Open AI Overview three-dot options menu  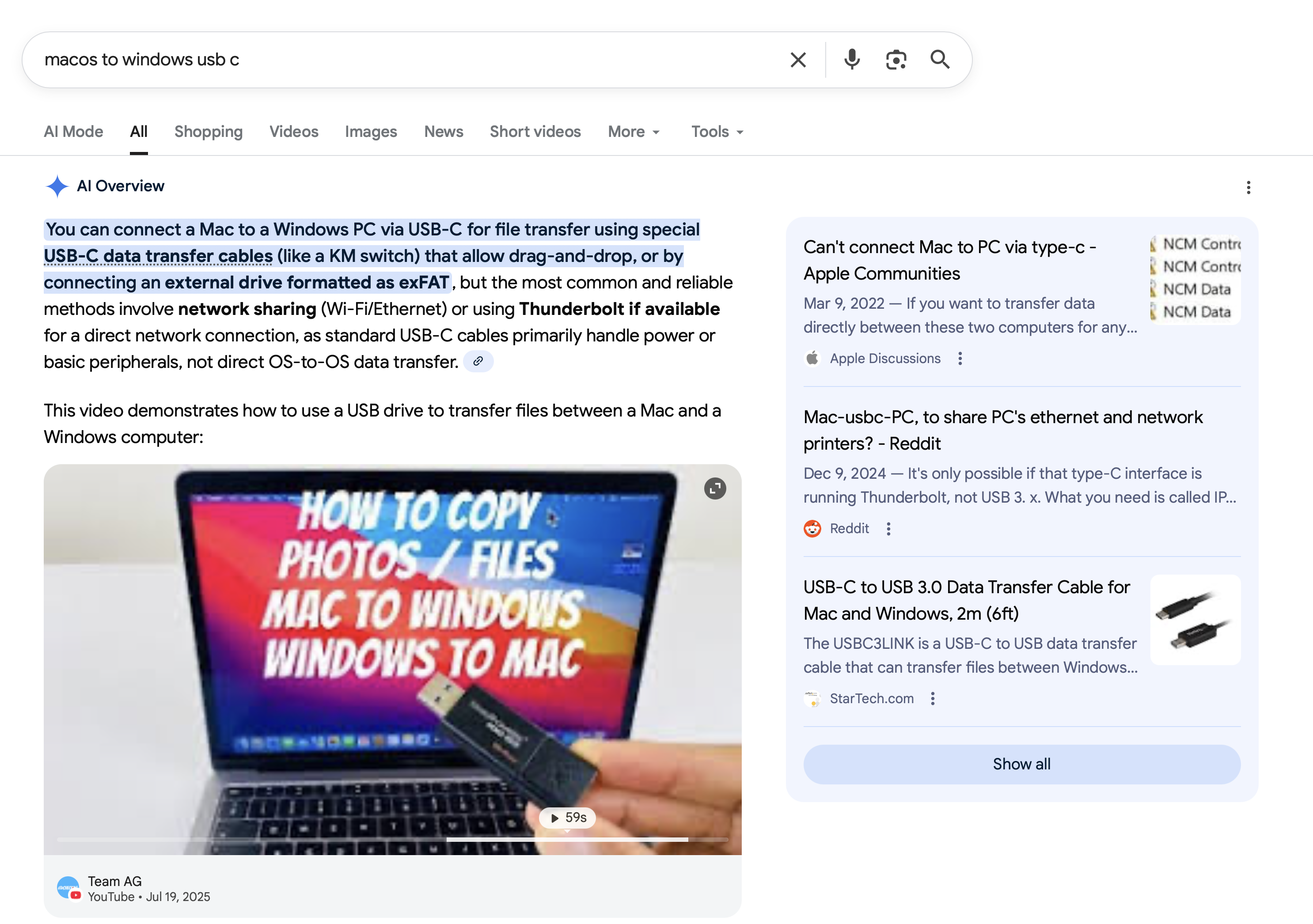pos(1248,188)
